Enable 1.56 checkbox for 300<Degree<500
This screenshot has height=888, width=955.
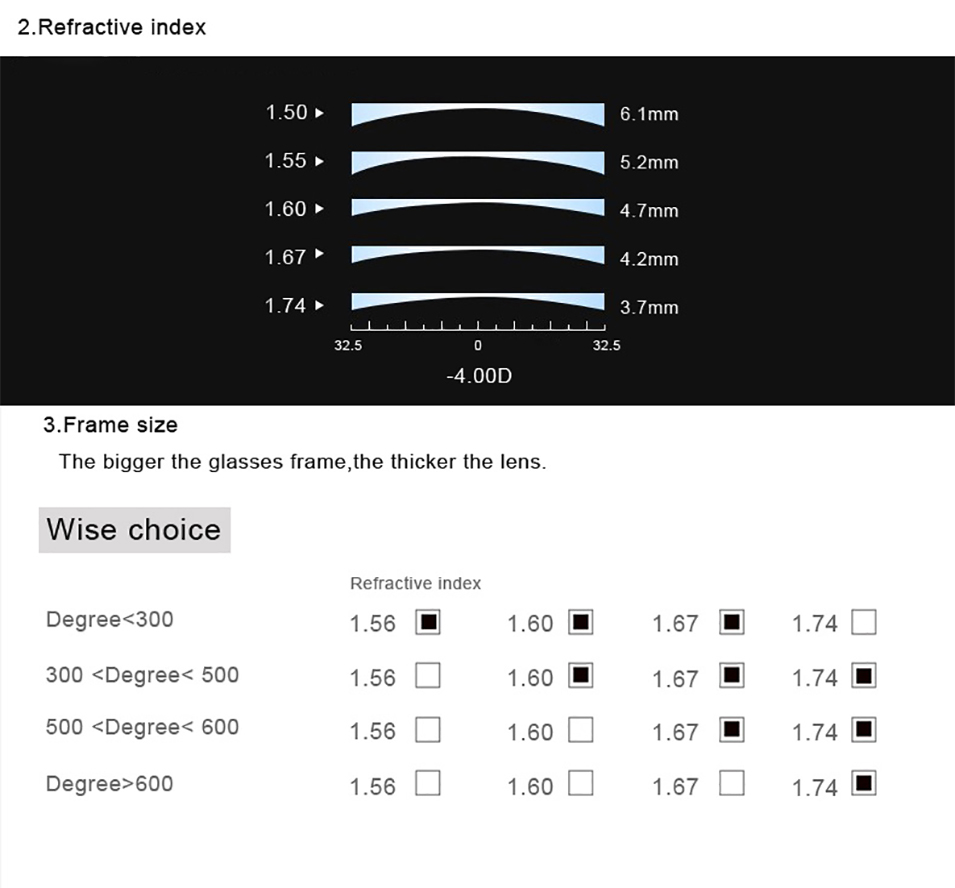[428, 677]
